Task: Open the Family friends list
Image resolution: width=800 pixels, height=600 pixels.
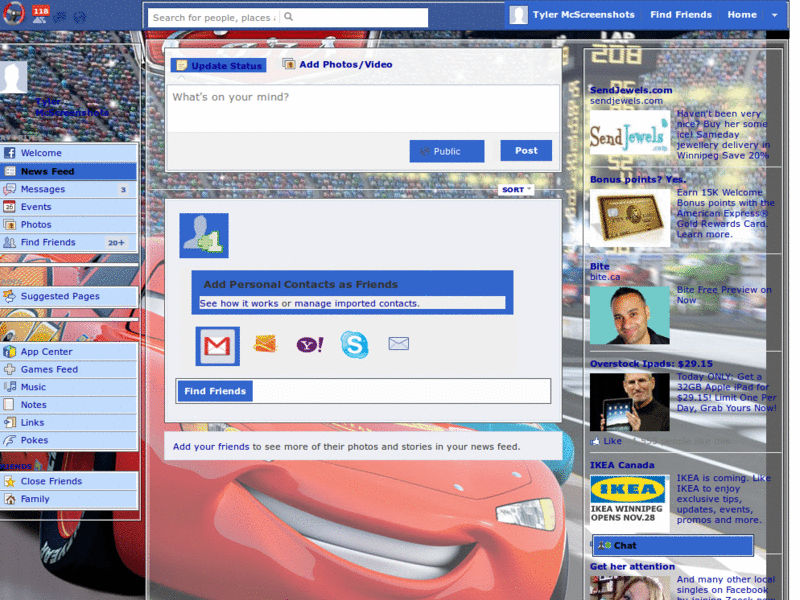Action: coord(69,499)
